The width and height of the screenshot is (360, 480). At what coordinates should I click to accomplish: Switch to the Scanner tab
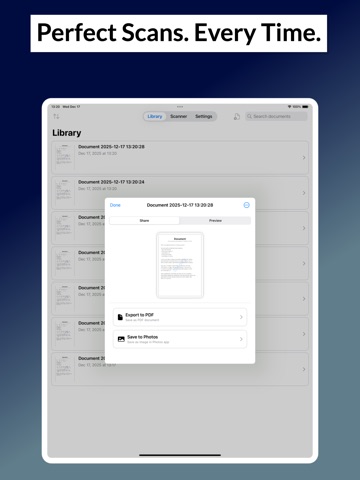(179, 116)
